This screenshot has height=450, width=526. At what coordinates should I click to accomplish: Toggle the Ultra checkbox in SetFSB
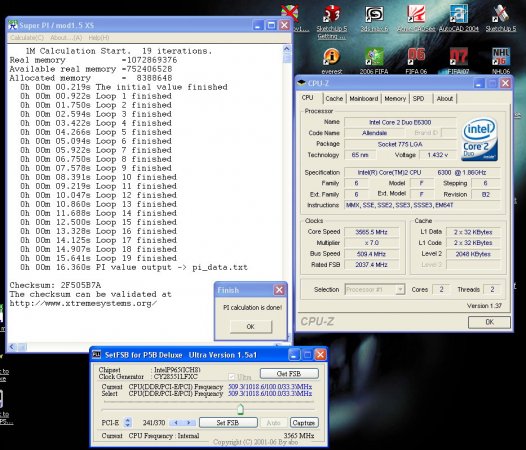pos(231,377)
